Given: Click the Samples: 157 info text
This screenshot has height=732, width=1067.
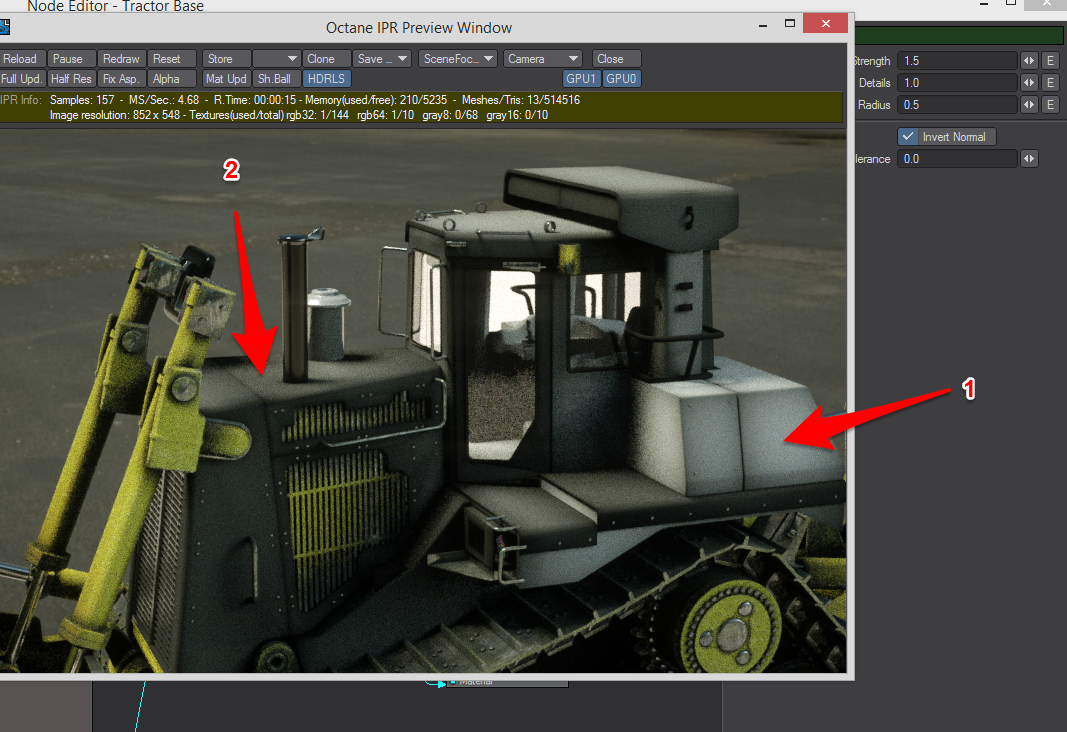Looking at the screenshot, I should [82, 100].
